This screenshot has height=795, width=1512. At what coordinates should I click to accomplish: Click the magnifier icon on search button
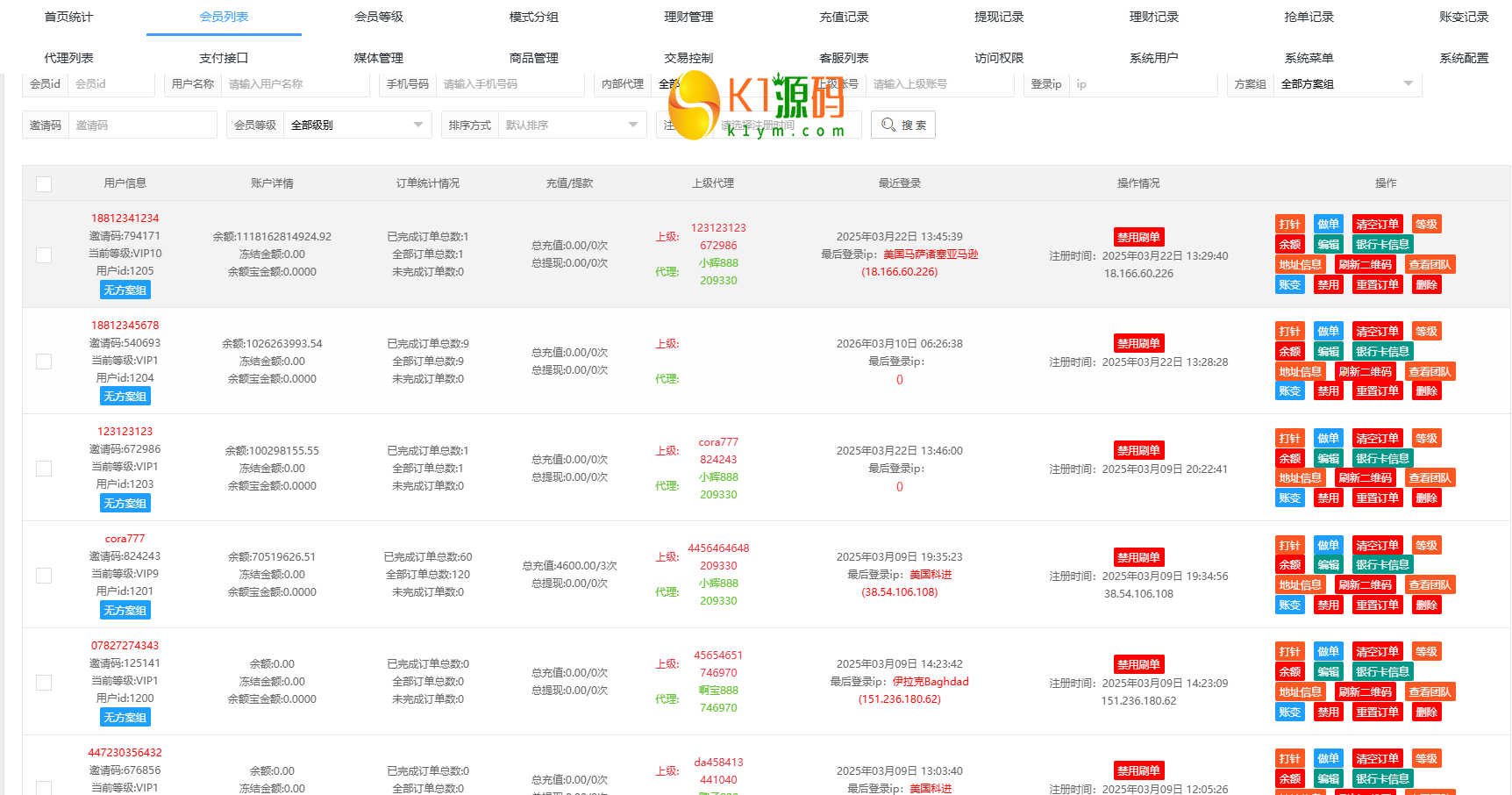click(888, 125)
